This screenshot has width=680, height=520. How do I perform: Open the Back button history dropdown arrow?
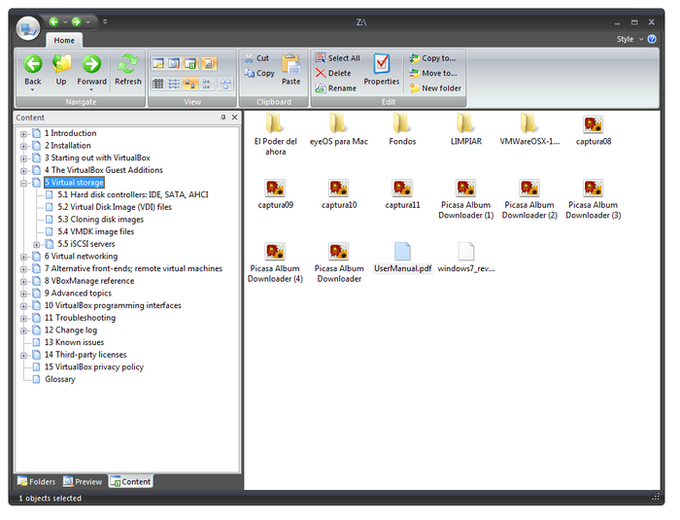tap(33, 90)
